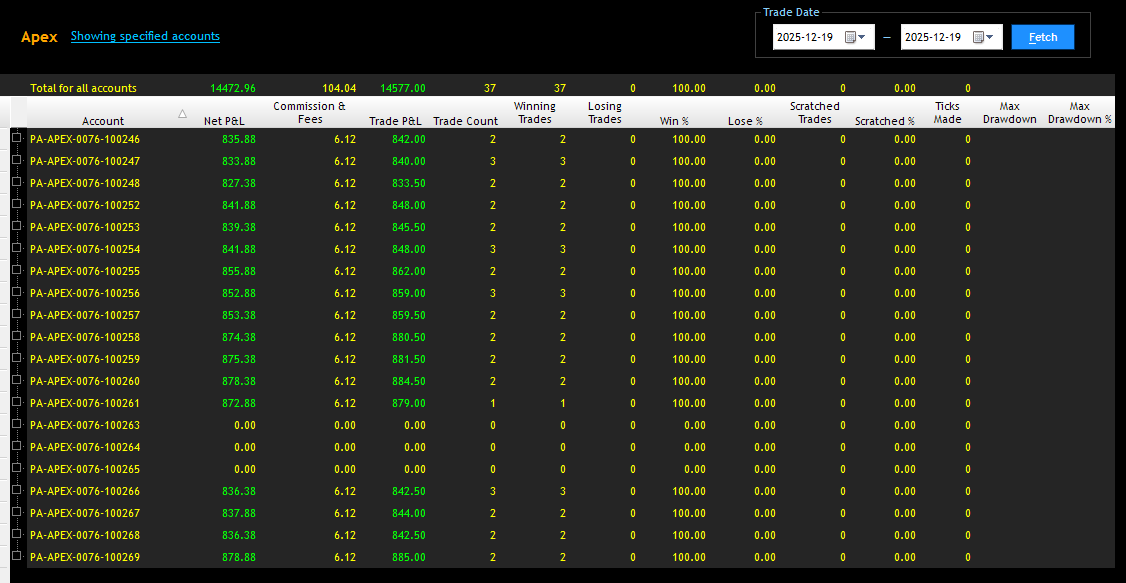
Task: Expand row PA-APEX-0076-100258
Action: click(x=16, y=336)
